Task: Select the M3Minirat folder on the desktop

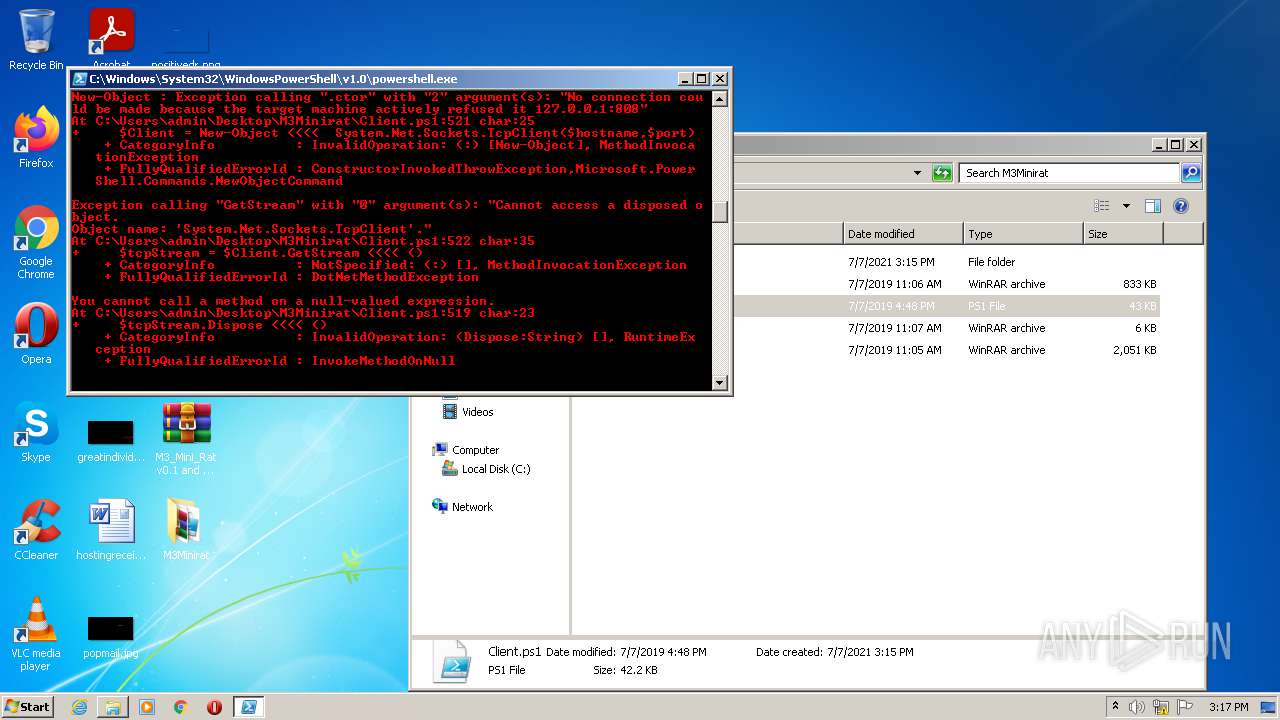Action: pyautogui.click(x=186, y=530)
